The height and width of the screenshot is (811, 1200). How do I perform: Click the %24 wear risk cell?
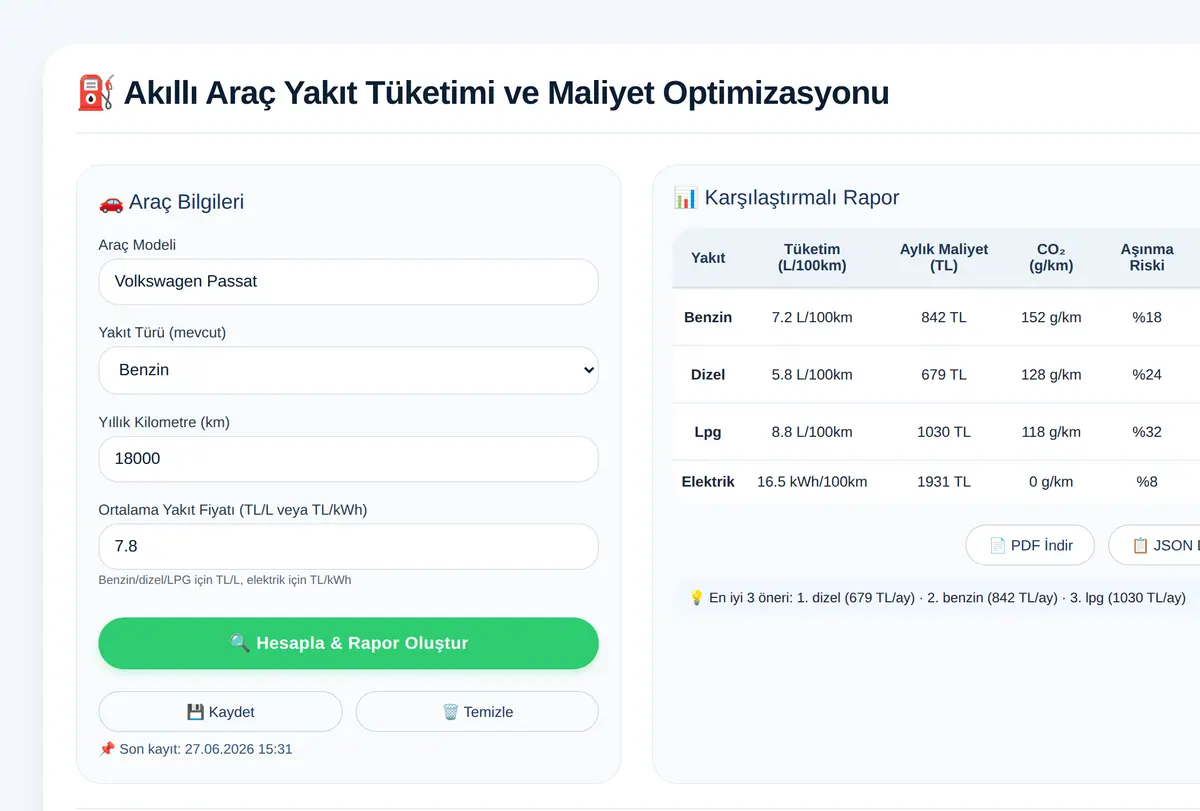pyautogui.click(x=1147, y=375)
